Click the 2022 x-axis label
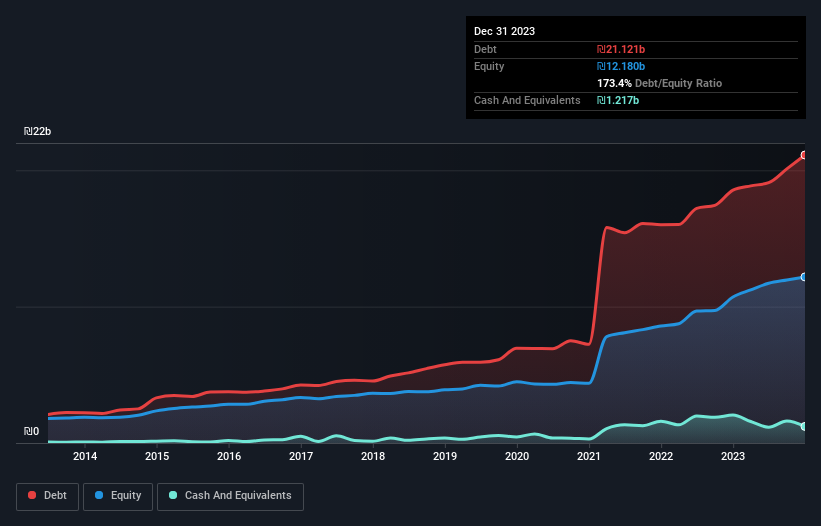 (x=661, y=456)
